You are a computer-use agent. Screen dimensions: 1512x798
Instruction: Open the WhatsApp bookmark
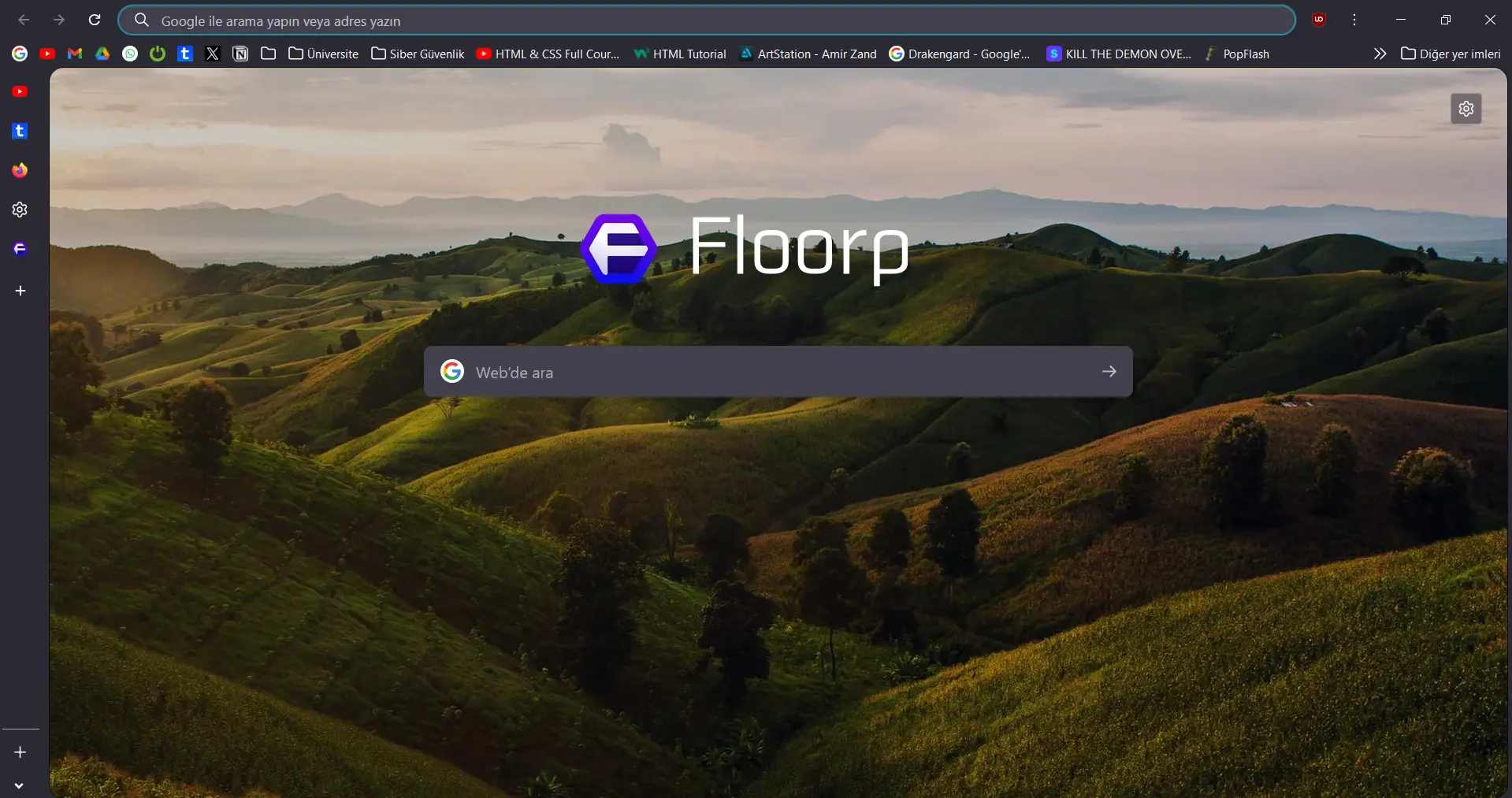pyautogui.click(x=130, y=54)
